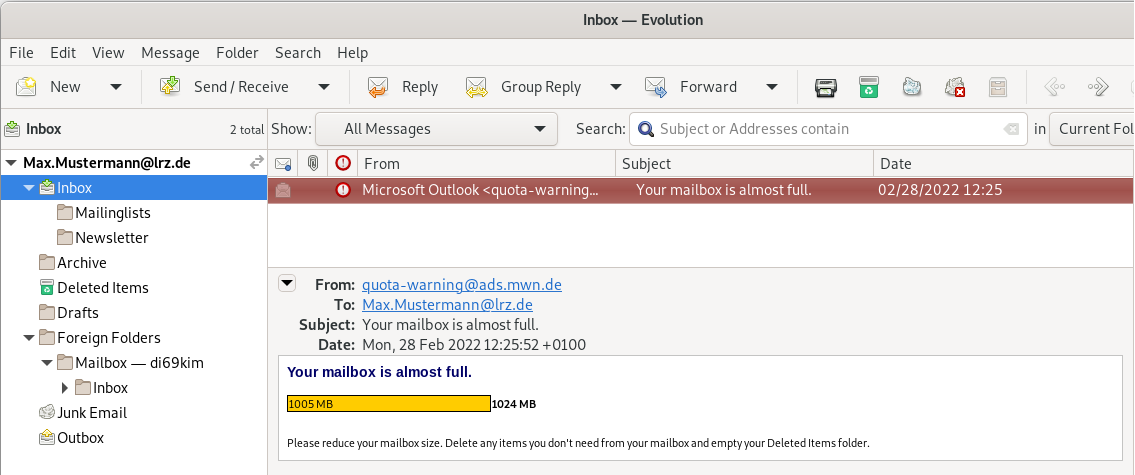This screenshot has height=475, width=1135.
Task: Collapse the message headers toggle arrow
Action: [x=287, y=283]
